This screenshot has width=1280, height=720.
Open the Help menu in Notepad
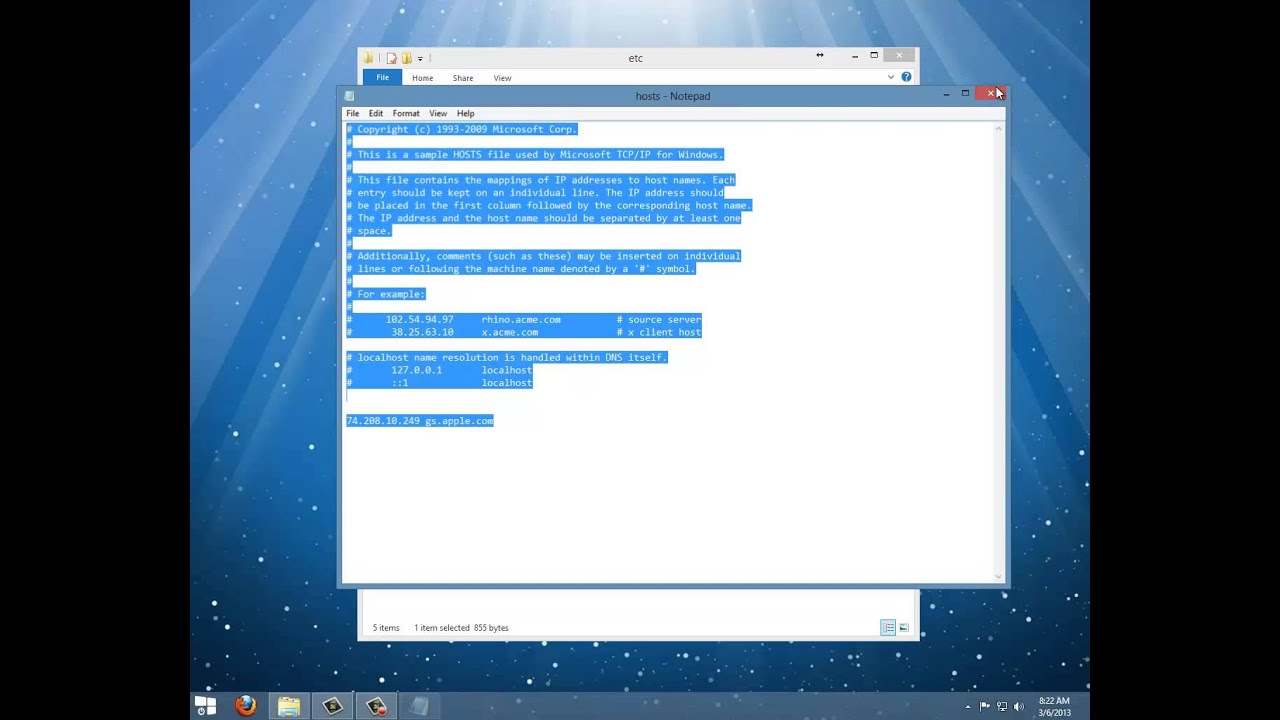coord(465,113)
